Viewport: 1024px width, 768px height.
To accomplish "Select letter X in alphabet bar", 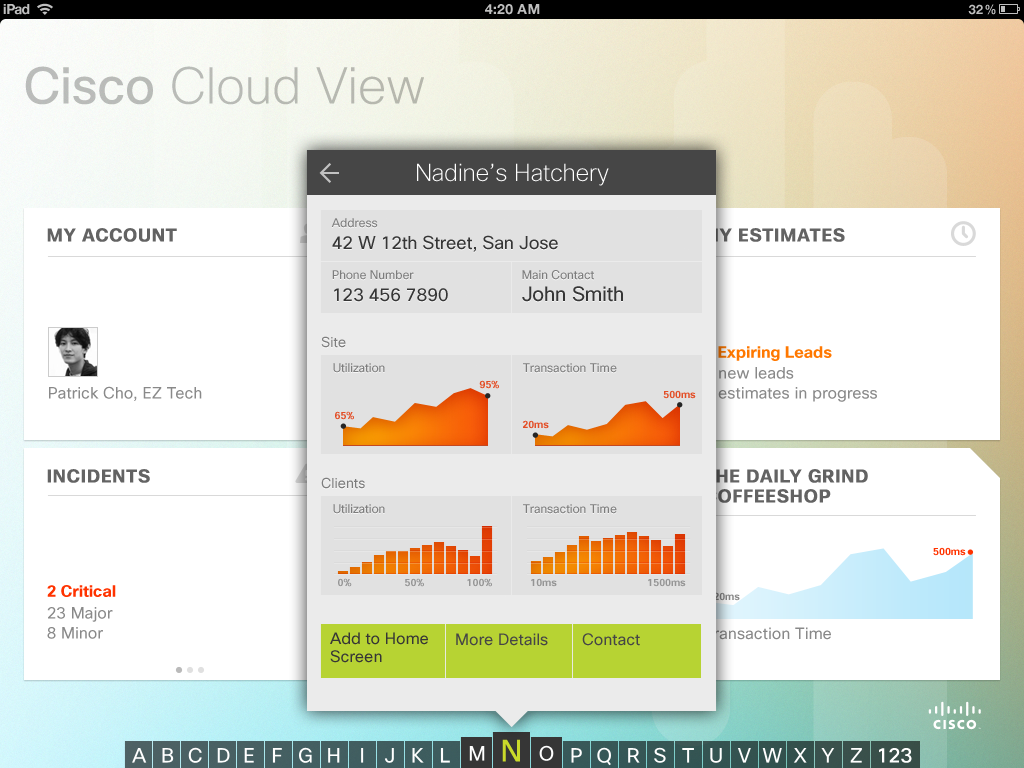I will coord(800,756).
